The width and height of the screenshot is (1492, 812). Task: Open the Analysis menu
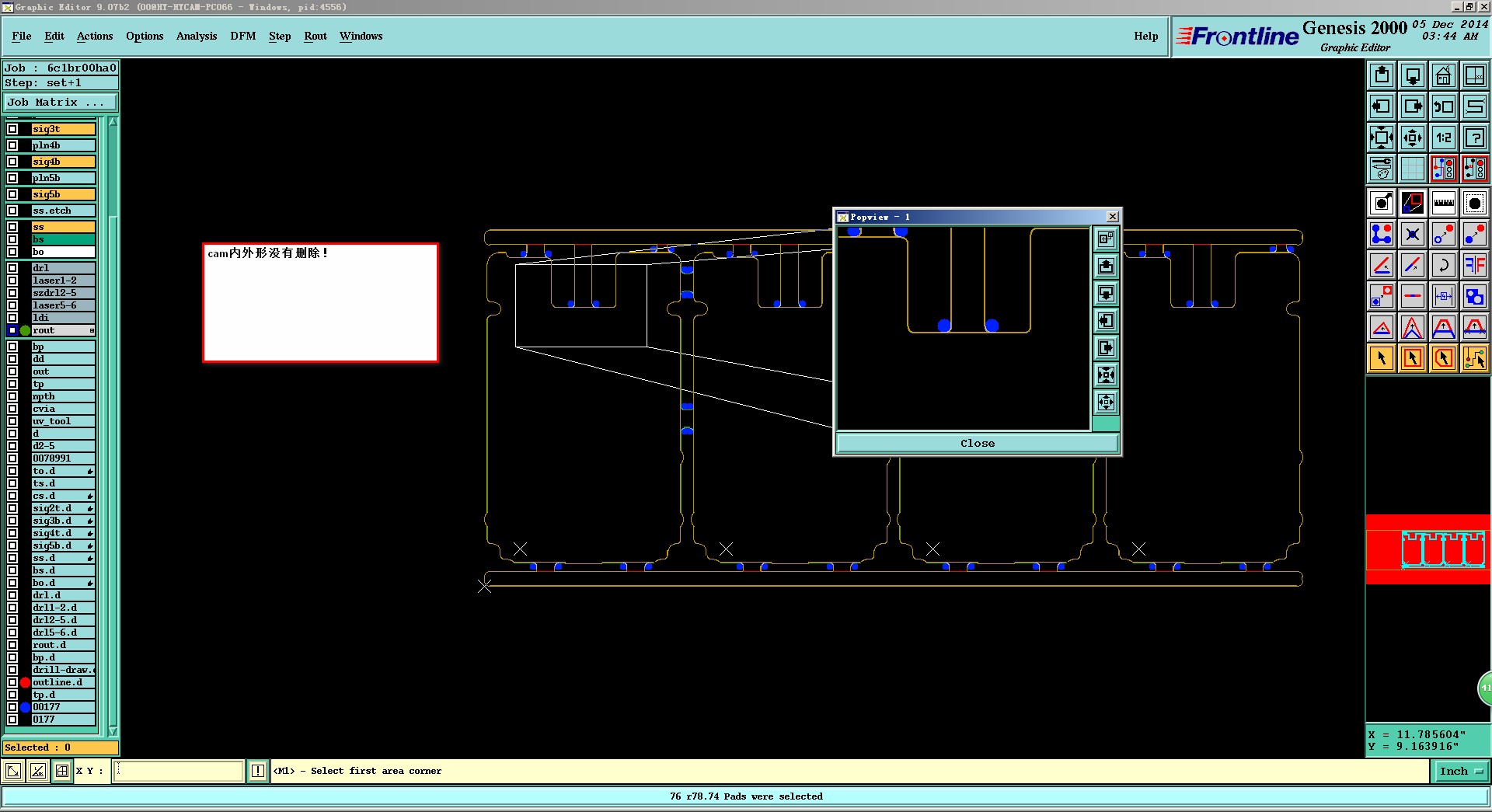click(x=197, y=36)
